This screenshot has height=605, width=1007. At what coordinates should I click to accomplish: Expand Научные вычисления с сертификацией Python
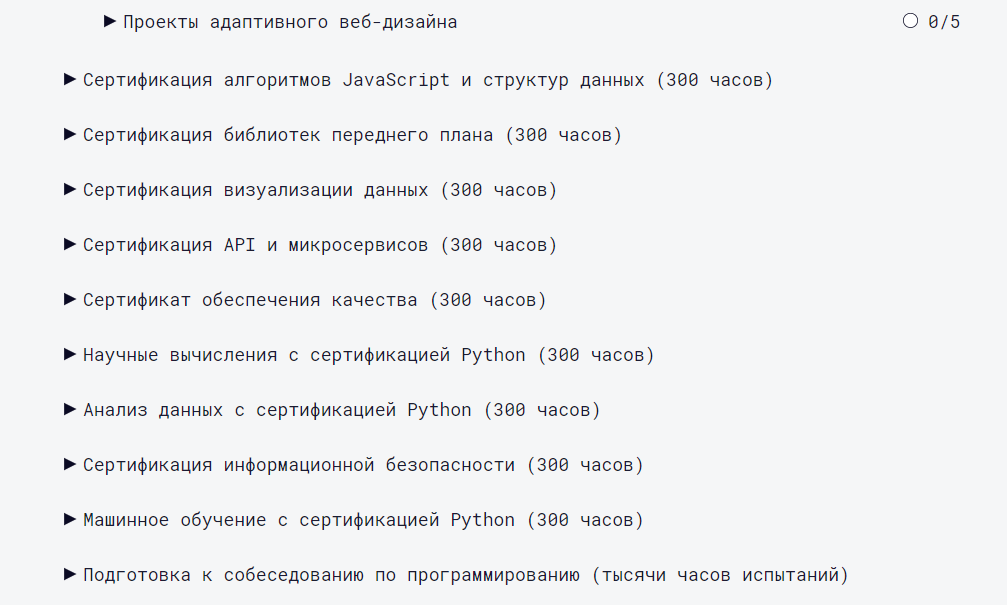pyautogui.click(x=70, y=354)
